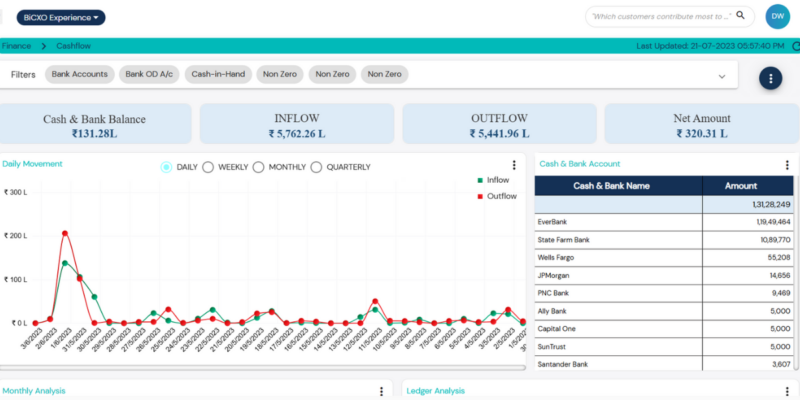Click the Bank Accounts filter chip
The image size is (800, 400).
point(80,74)
